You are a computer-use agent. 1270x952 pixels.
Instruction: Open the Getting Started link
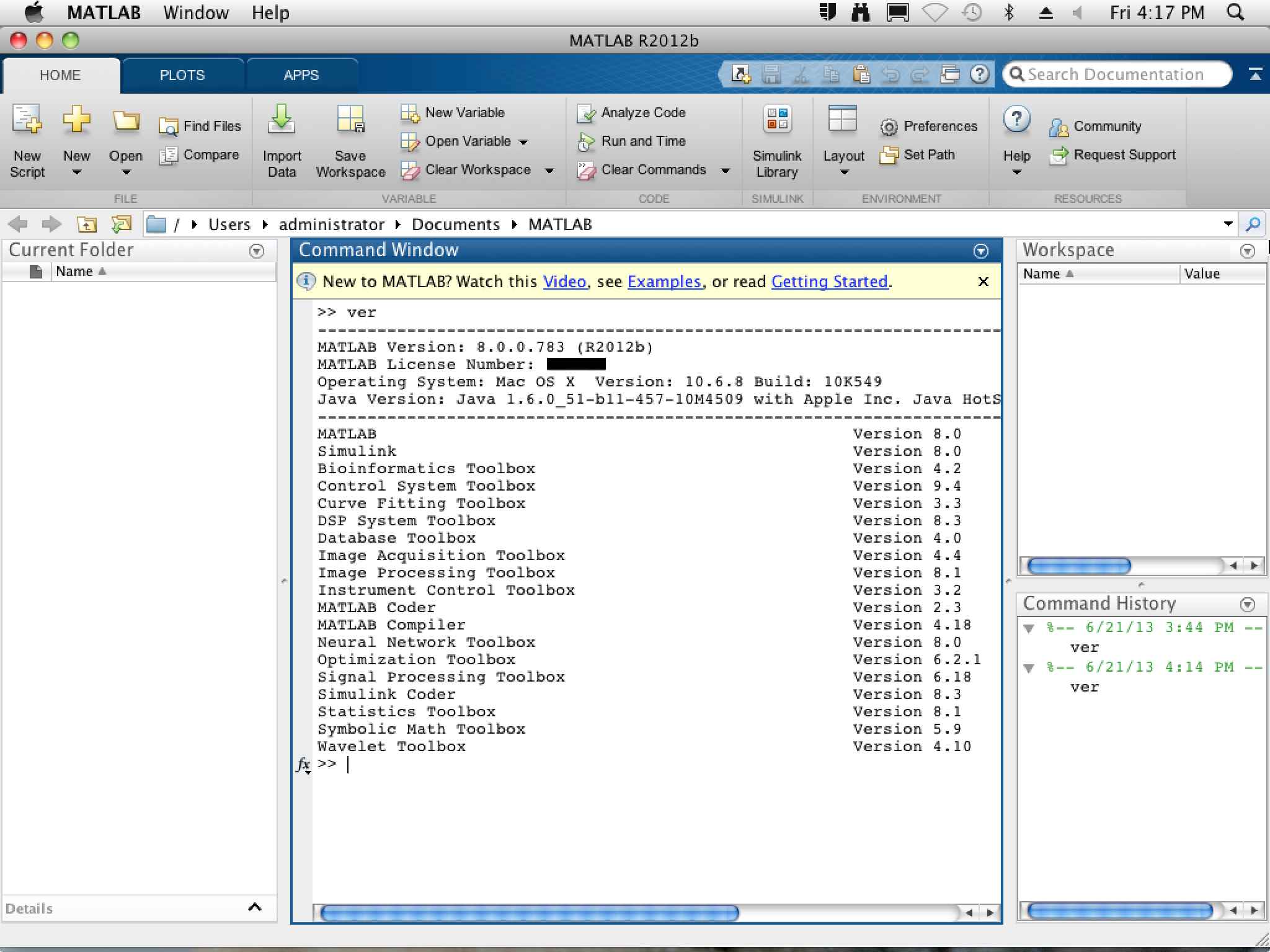pyautogui.click(x=829, y=282)
